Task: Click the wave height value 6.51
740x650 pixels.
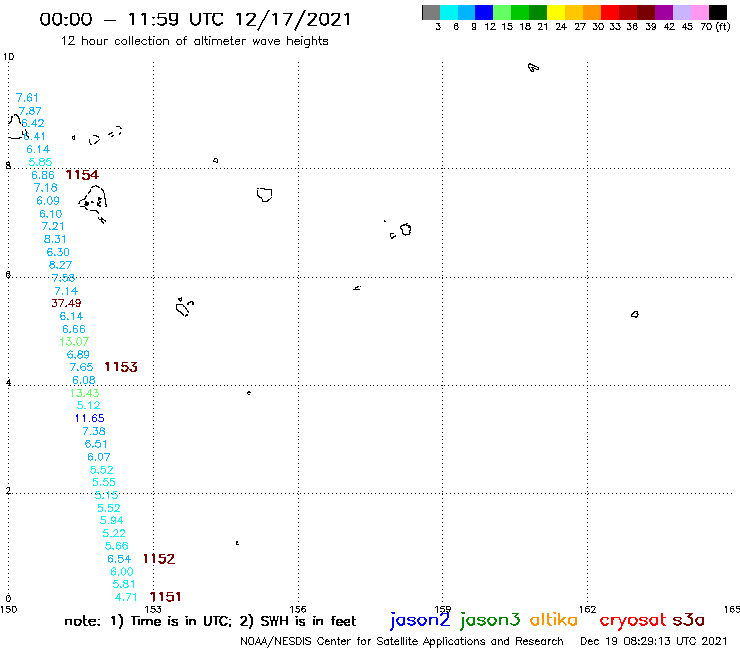Action: pyautogui.click(x=96, y=444)
